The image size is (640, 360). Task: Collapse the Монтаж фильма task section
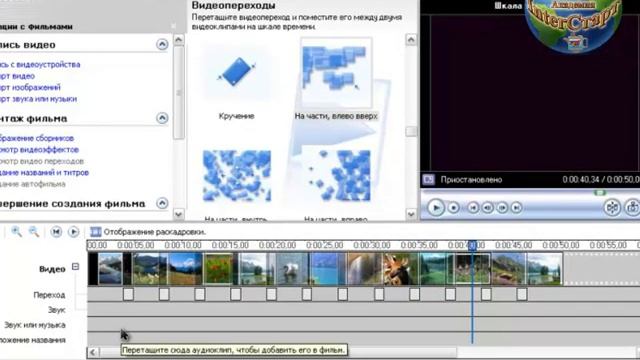click(162, 118)
